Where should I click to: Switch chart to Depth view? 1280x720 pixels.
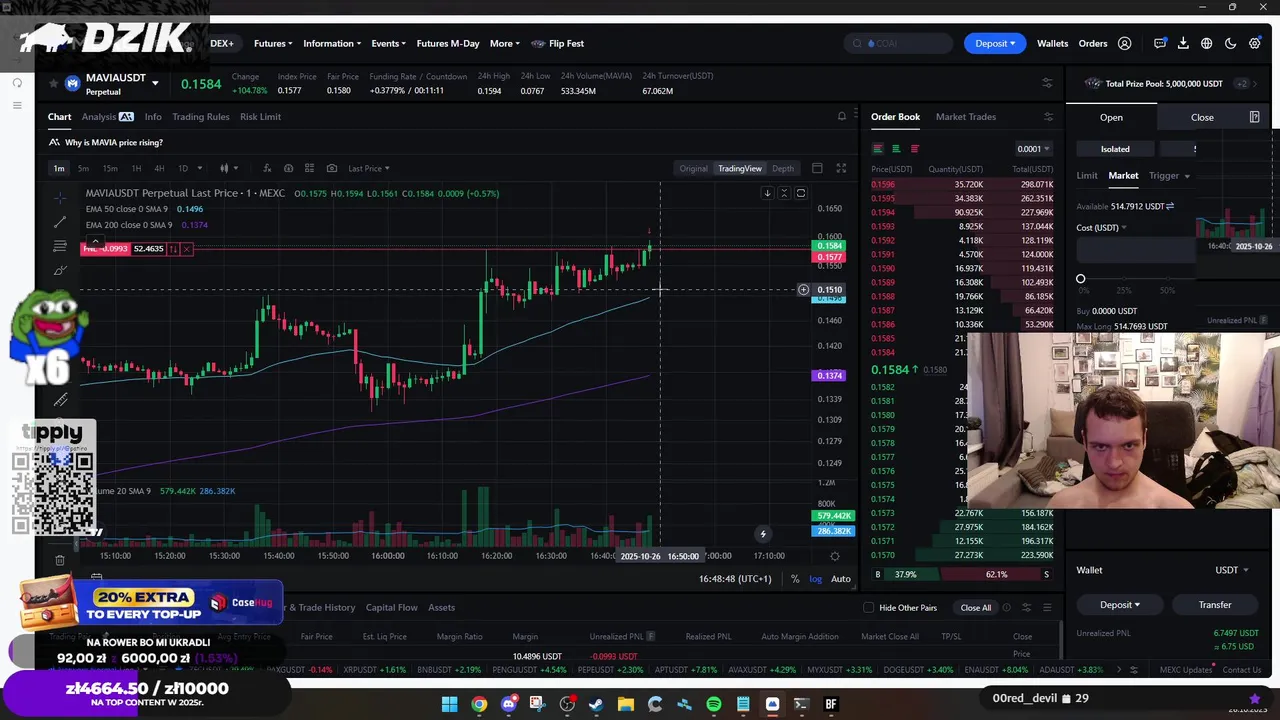tap(783, 168)
